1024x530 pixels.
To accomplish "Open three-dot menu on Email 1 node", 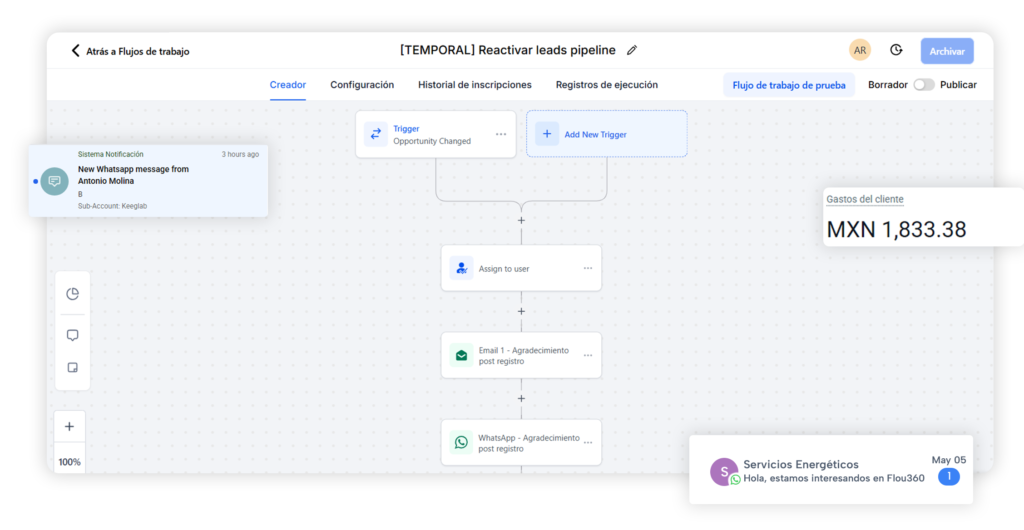I will (588, 355).
